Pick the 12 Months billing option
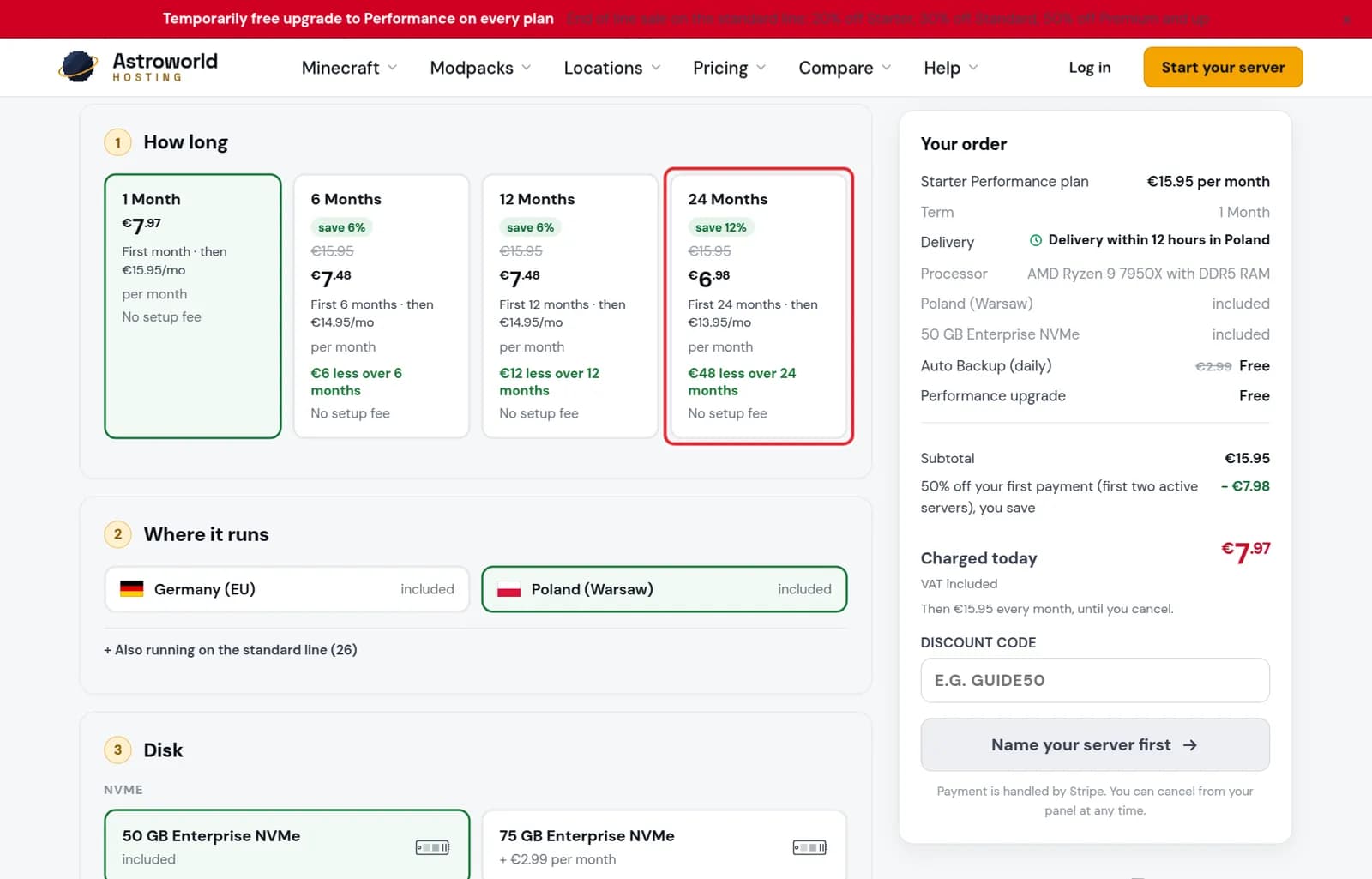Screen dimensions: 1372x879 pyautogui.click(x=570, y=306)
